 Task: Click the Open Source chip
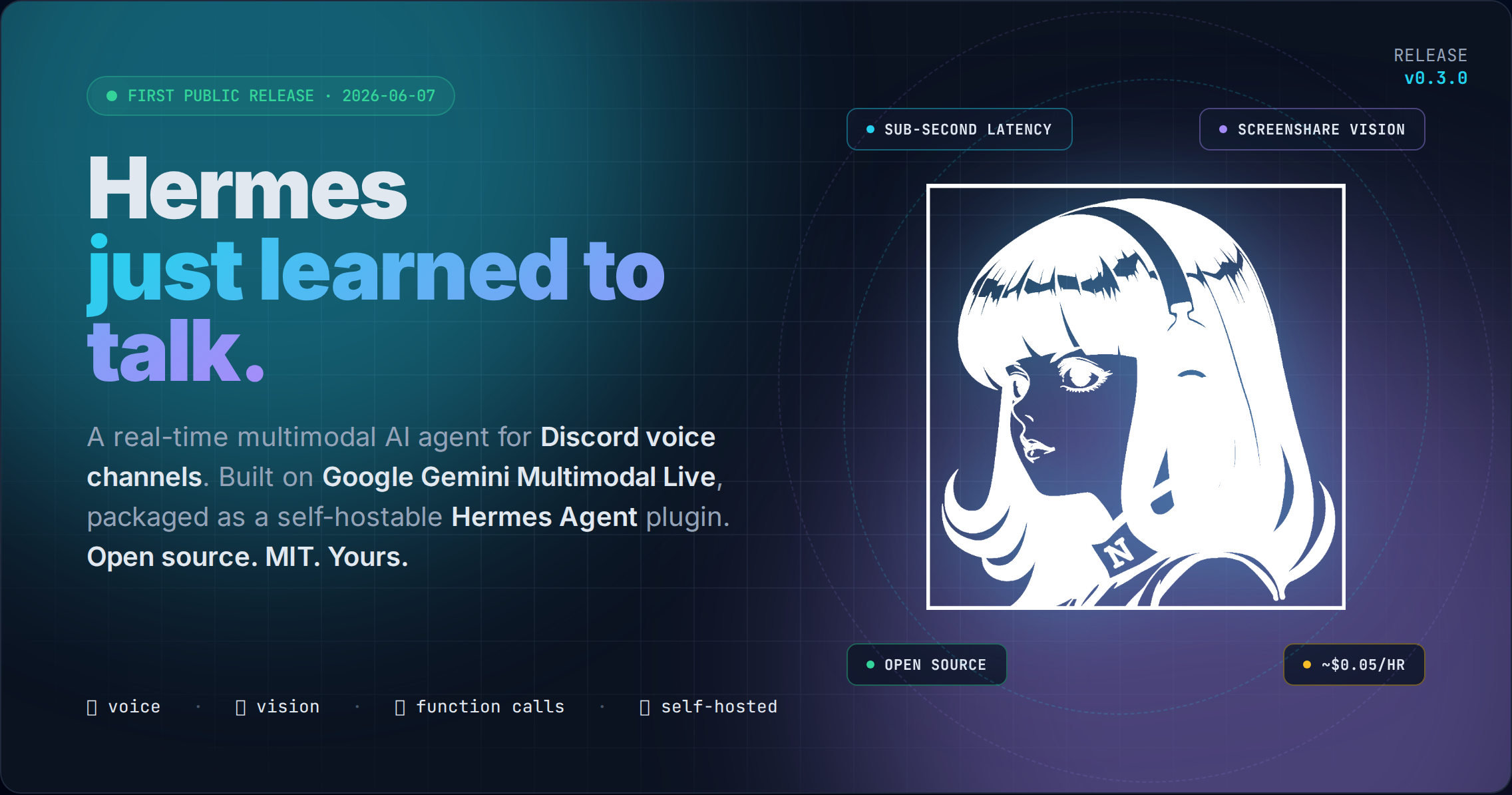click(926, 664)
